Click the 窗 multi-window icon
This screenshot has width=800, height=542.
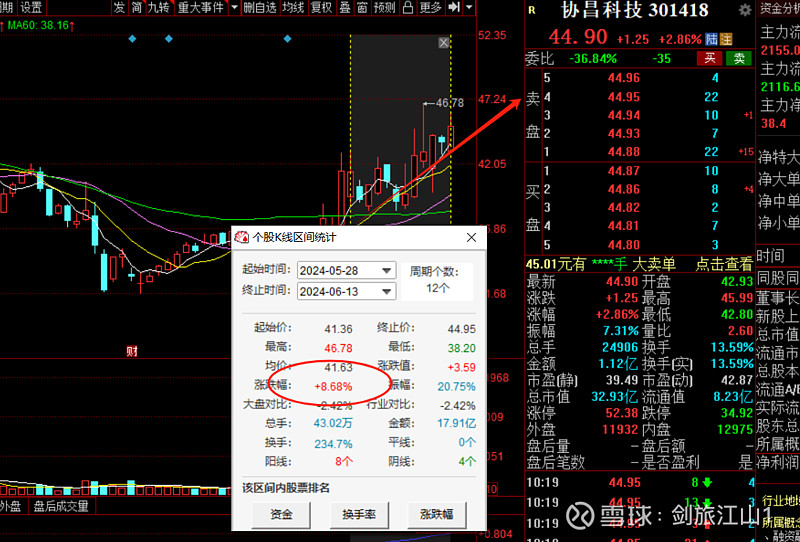(362, 7)
